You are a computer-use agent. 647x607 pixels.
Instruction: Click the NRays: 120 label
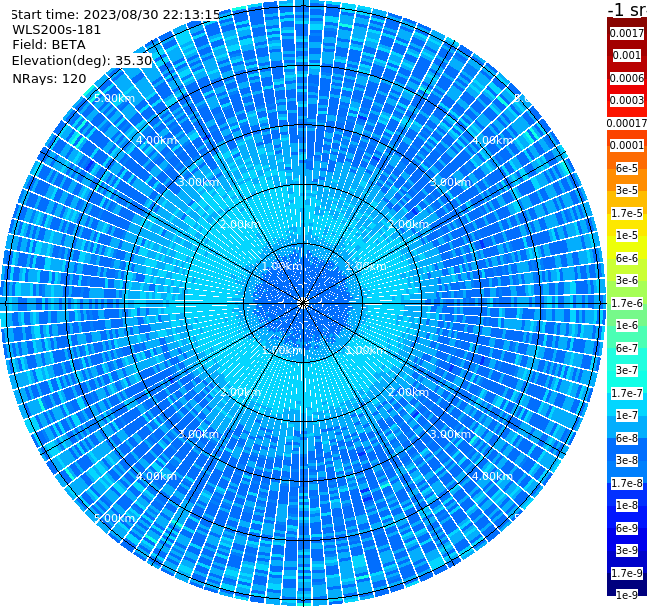click(x=49, y=78)
